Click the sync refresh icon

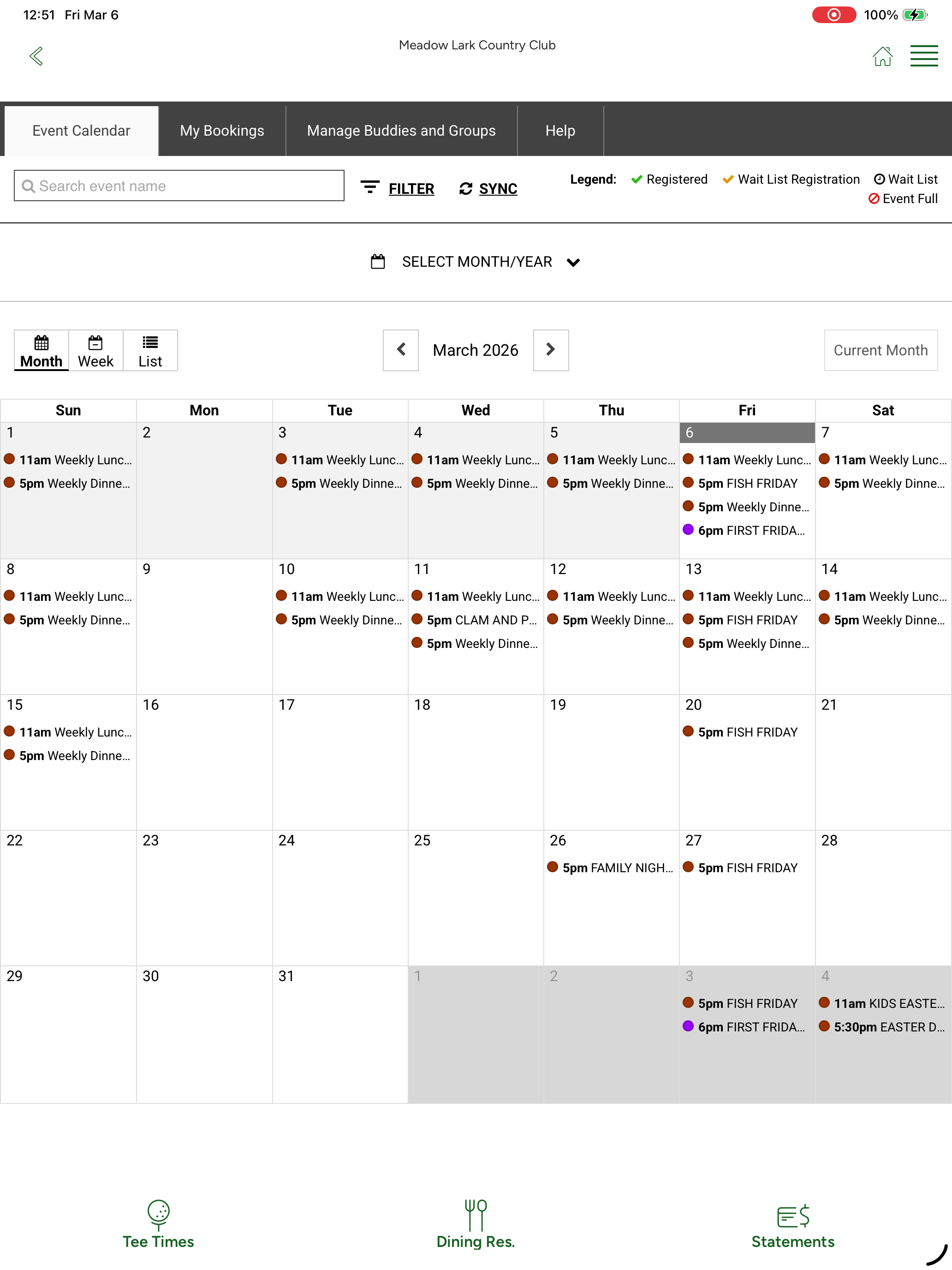[465, 188]
